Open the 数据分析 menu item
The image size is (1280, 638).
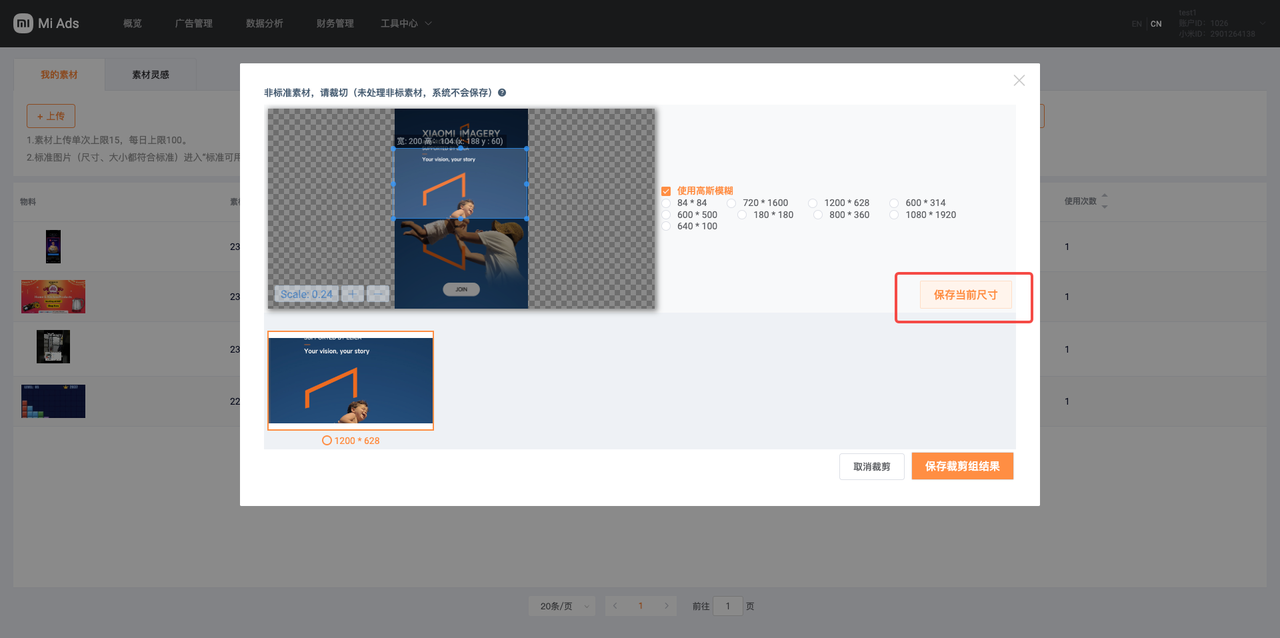click(264, 23)
